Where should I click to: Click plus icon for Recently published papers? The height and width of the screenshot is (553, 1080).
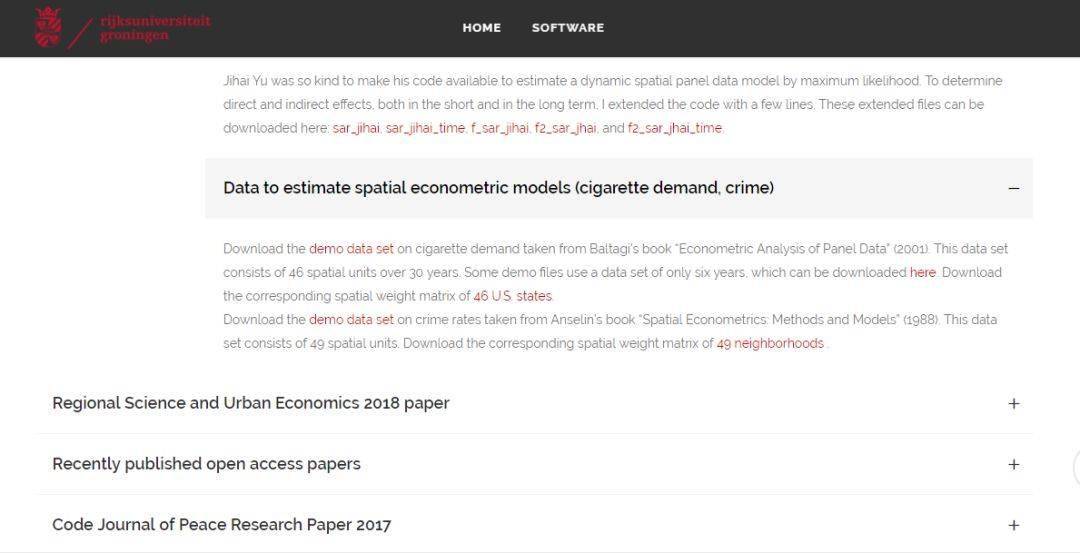1013,465
